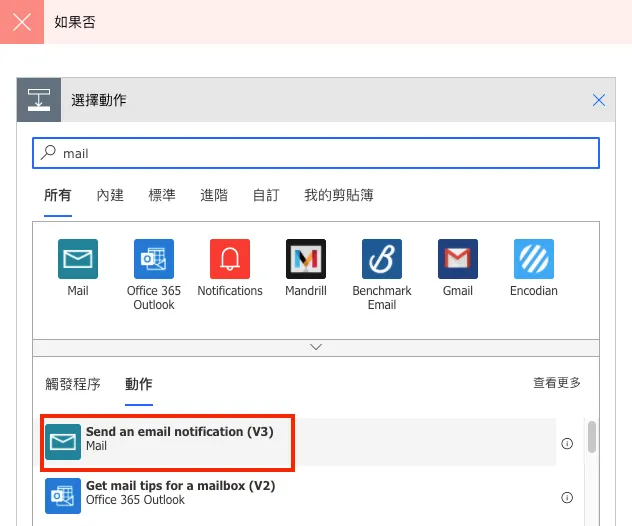Open the 標準 tab

click(162, 195)
